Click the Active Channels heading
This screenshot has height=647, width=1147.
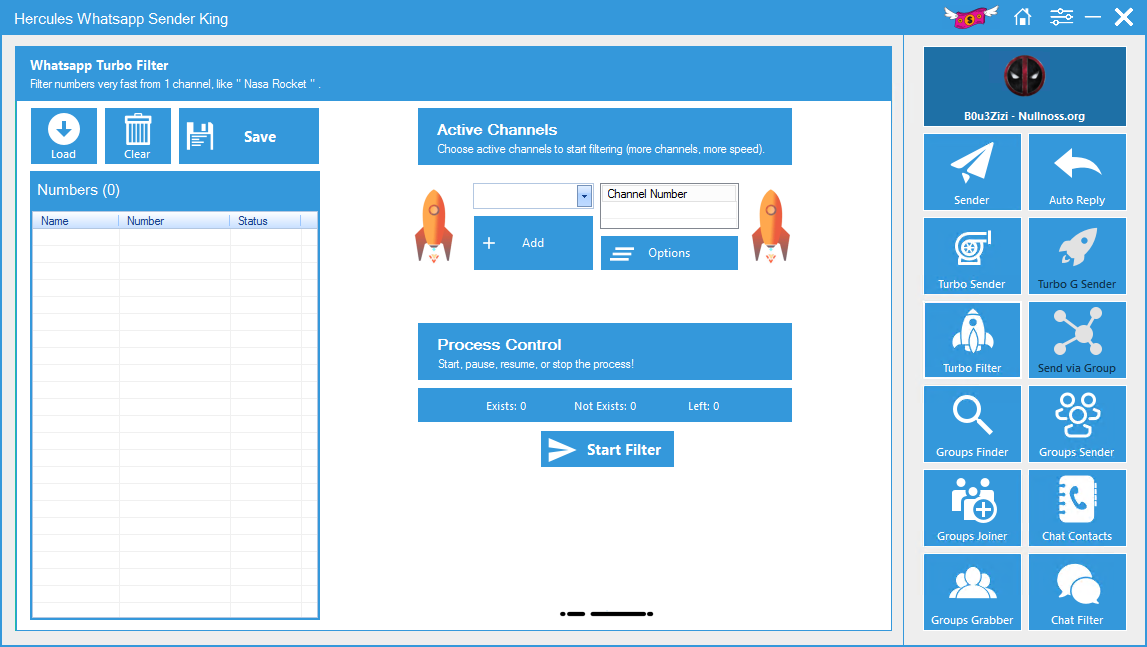pos(497,130)
